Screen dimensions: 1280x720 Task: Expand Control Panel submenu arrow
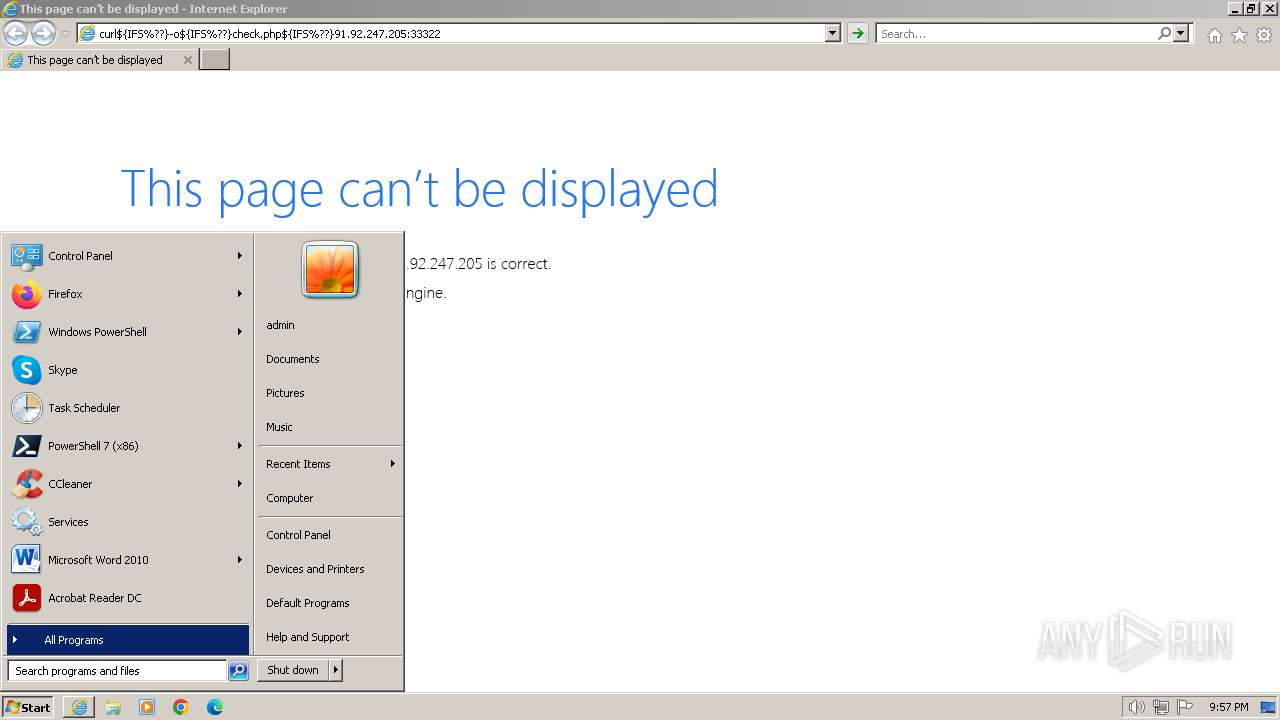point(239,256)
